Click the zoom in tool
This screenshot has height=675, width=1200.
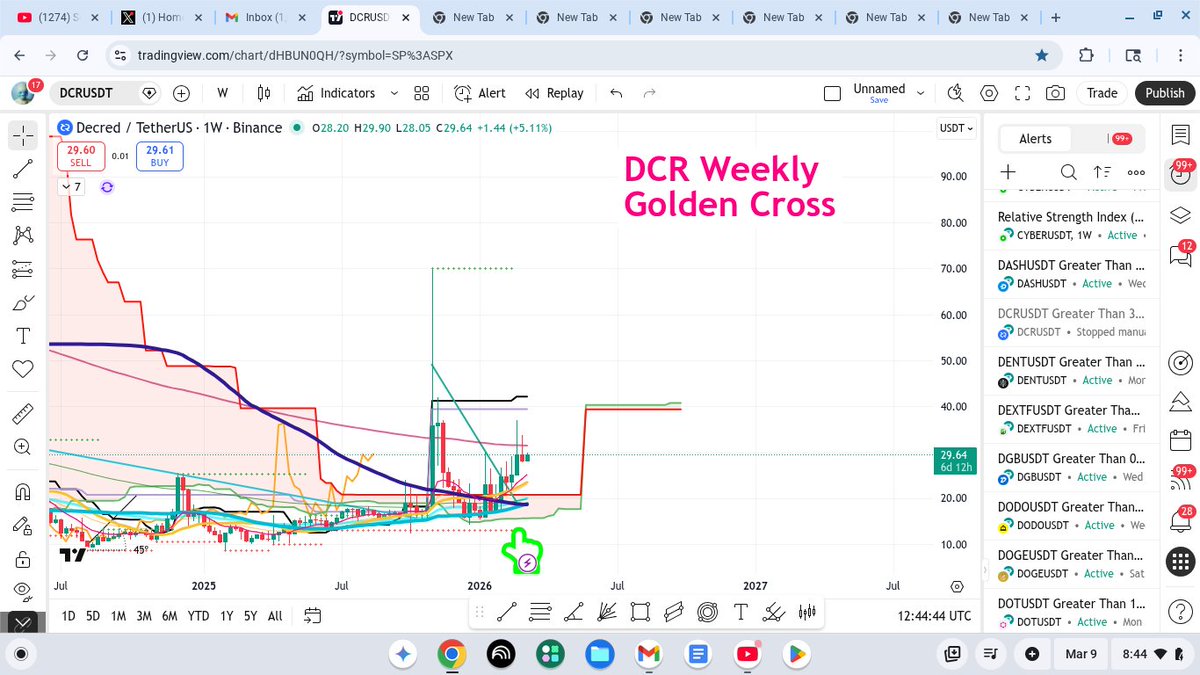point(23,448)
